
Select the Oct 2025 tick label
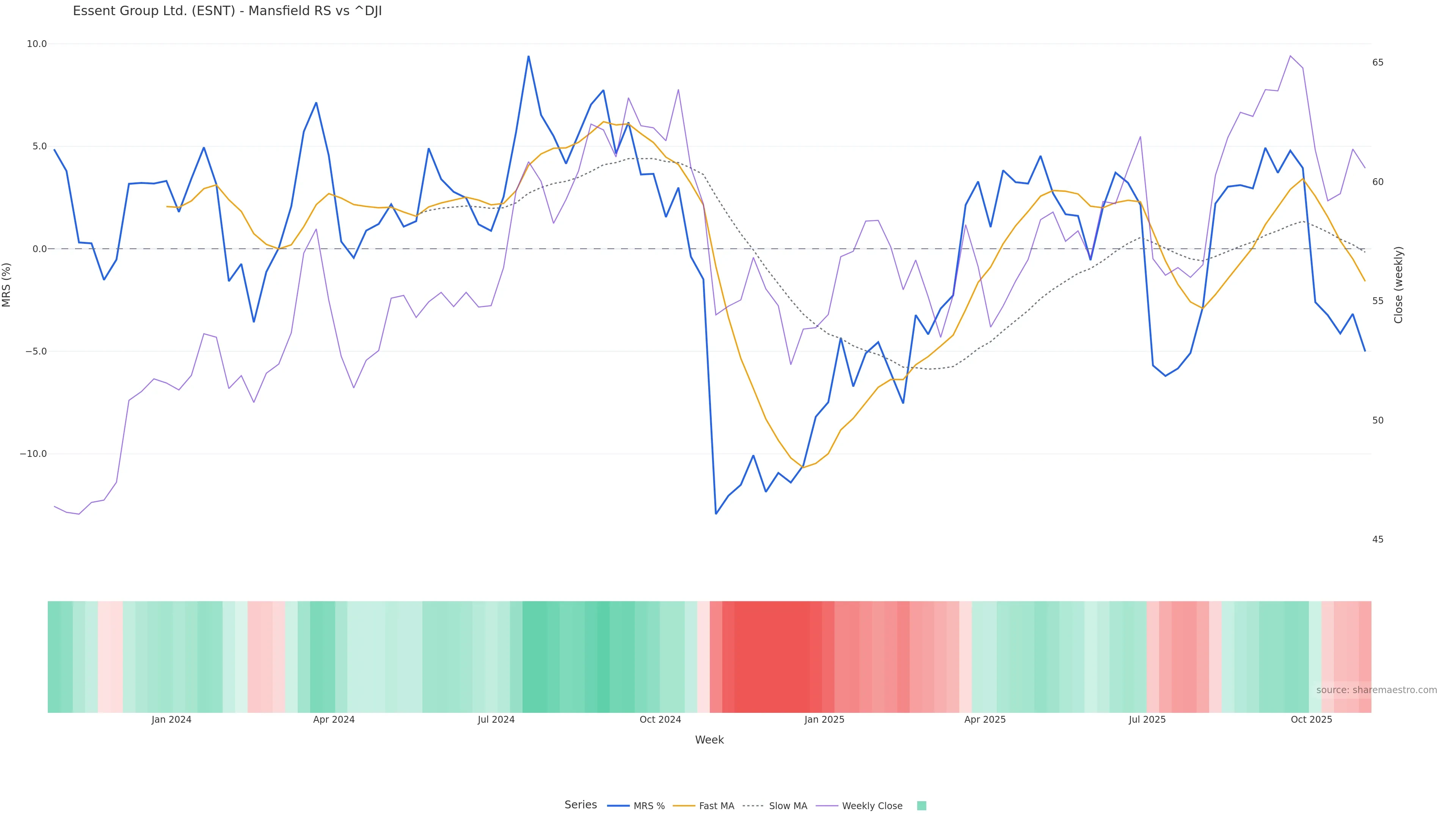[x=1311, y=720]
